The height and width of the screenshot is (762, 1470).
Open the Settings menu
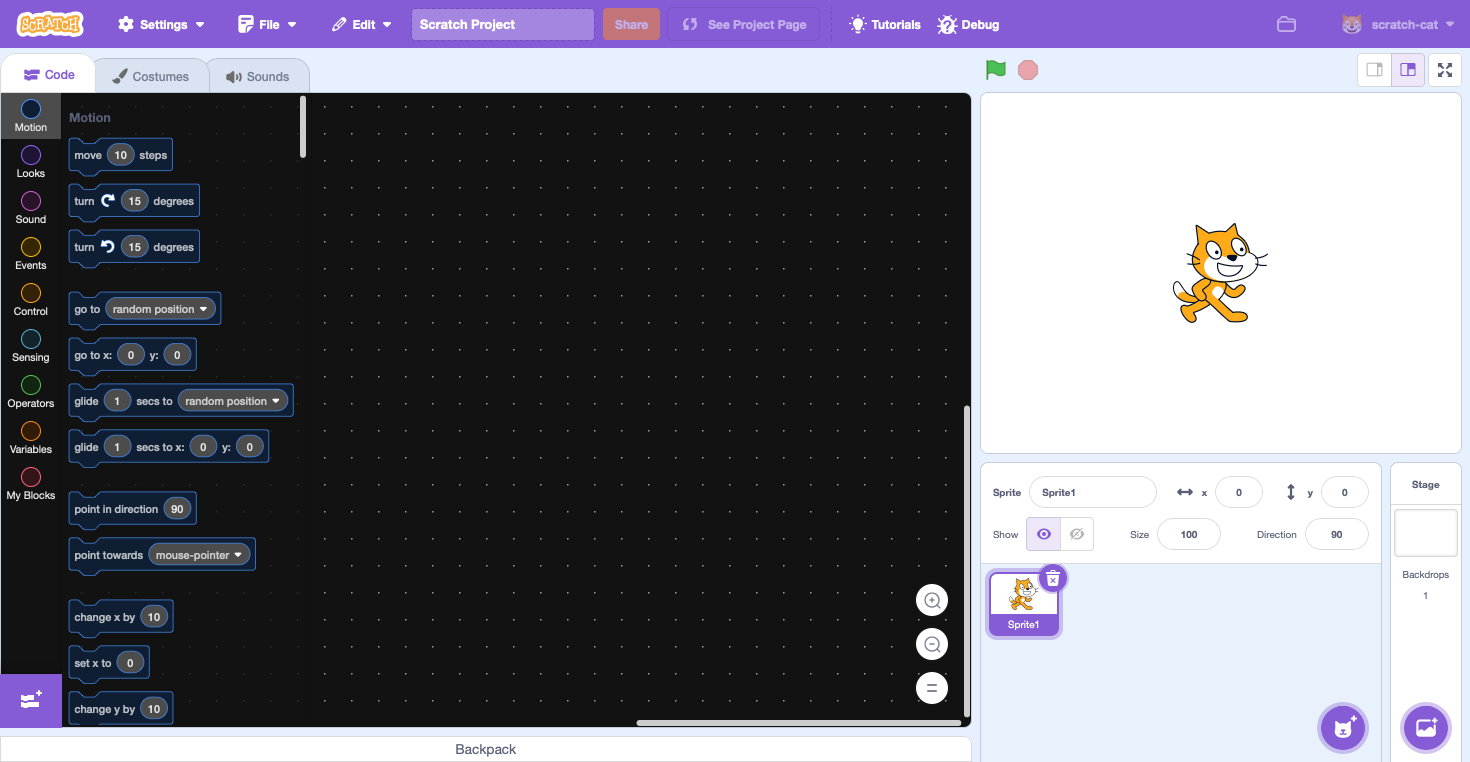[x=160, y=23]
